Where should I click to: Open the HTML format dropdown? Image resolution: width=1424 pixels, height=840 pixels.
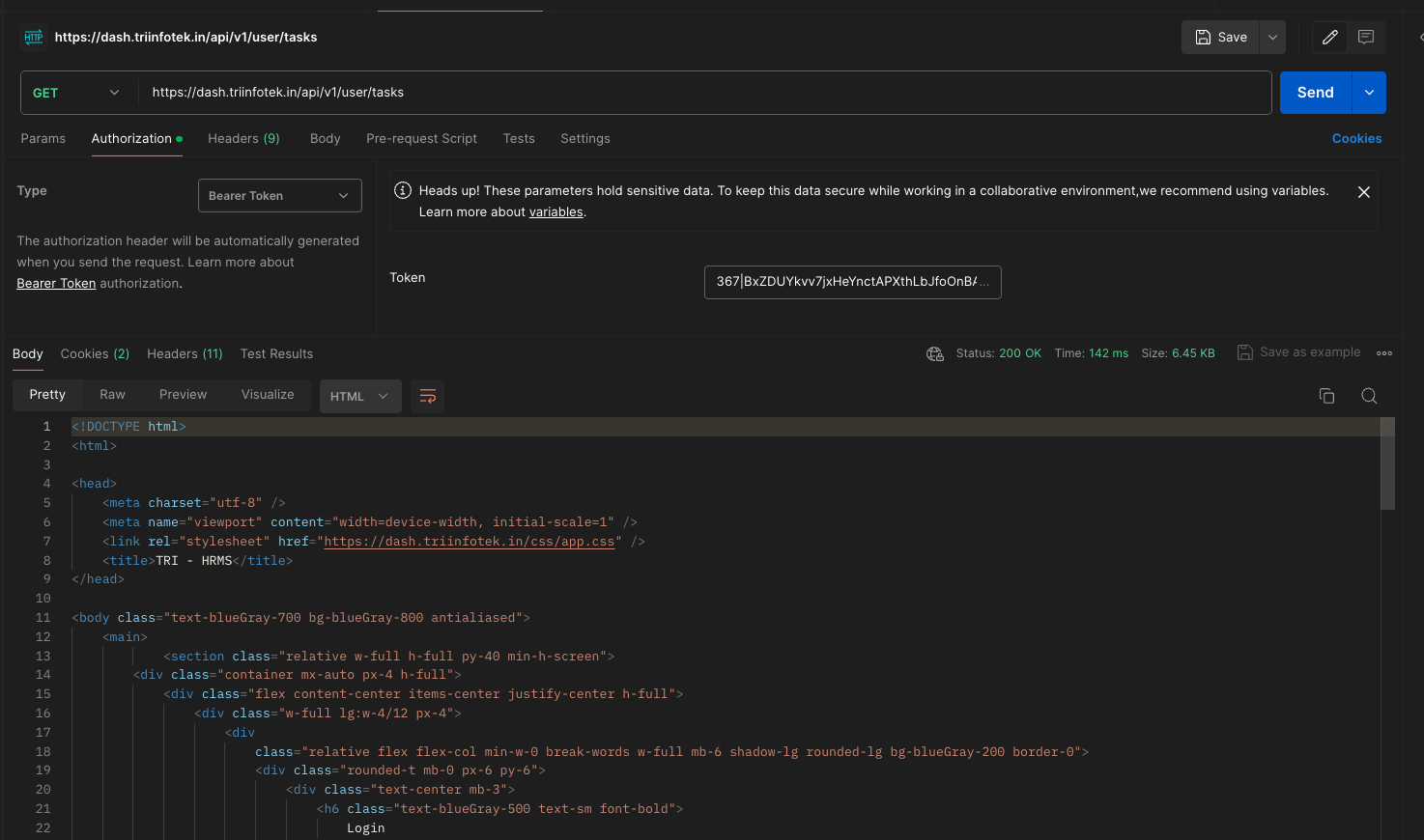click(359, 396)
